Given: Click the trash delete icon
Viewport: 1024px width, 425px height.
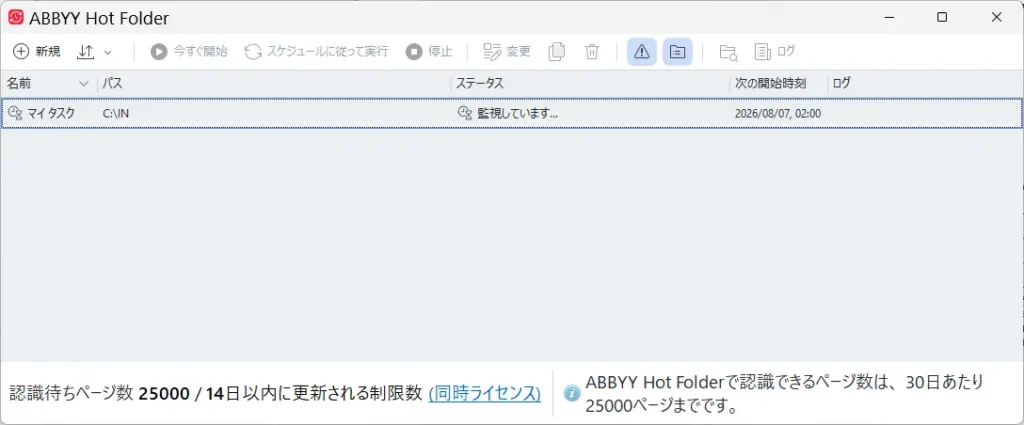Looking at the screenshot, I should click(x=592, y=52).
